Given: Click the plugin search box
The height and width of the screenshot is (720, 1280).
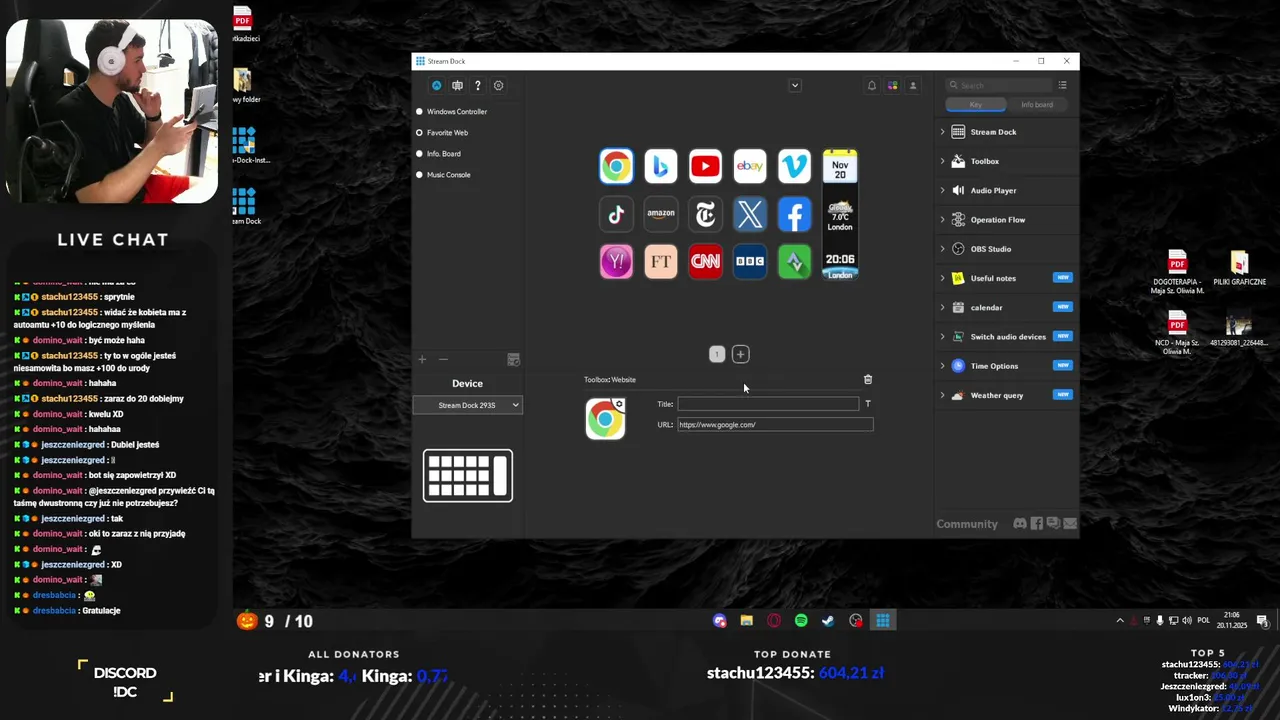Looking at the screenshot, I should coord(999,86).
